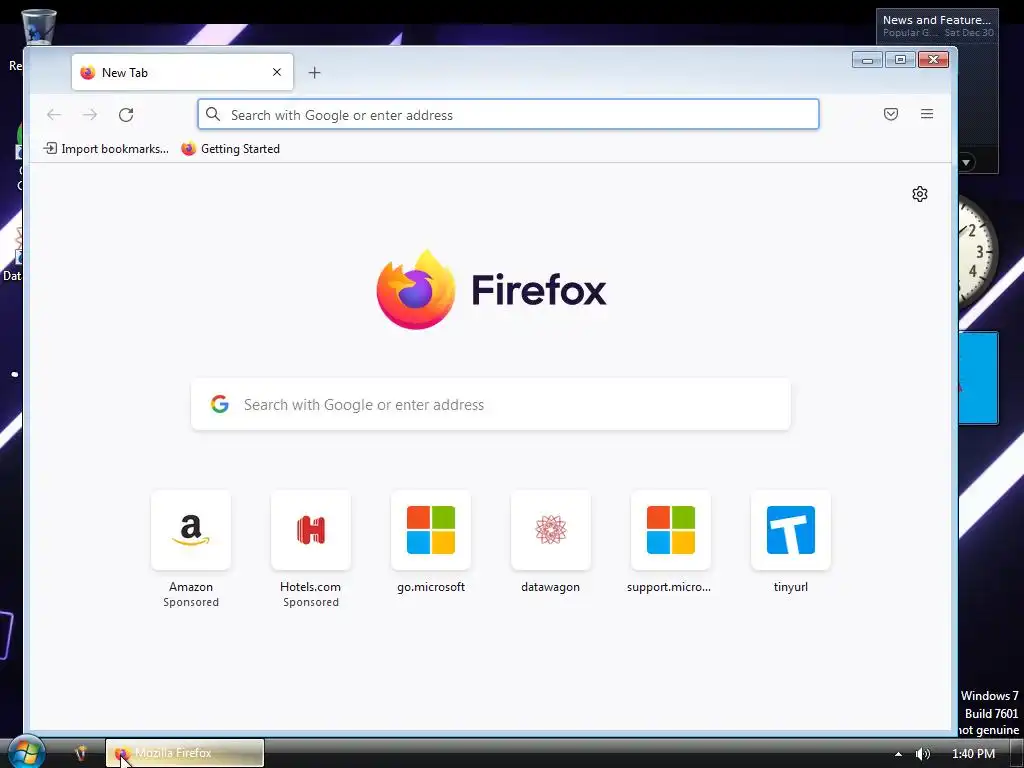
Task: Close the New Tab tab
Action: point(277,72)
